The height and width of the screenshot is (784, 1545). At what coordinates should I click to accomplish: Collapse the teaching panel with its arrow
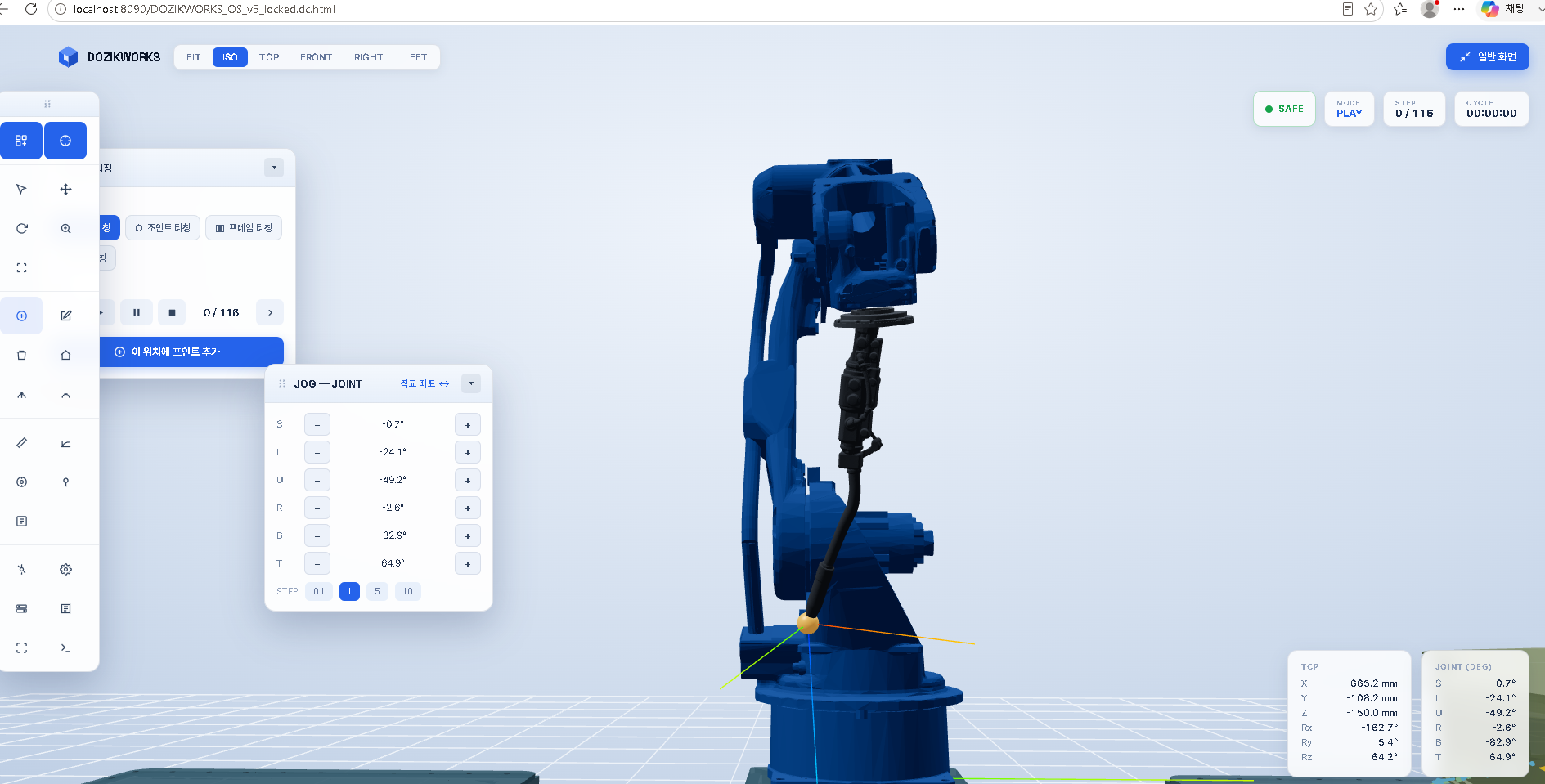274,168
